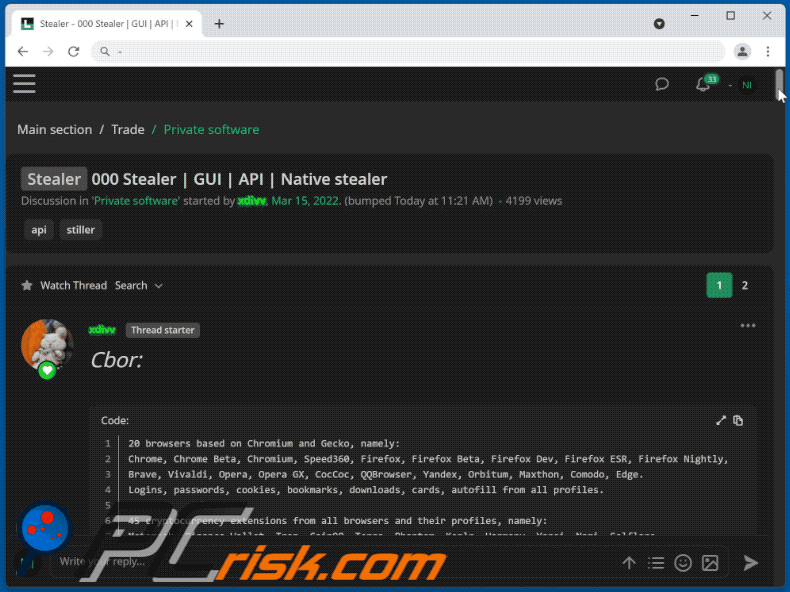This screenshot has width=790, height=592.
Task: Click the 4199 views text
Action: pos(534,201)
